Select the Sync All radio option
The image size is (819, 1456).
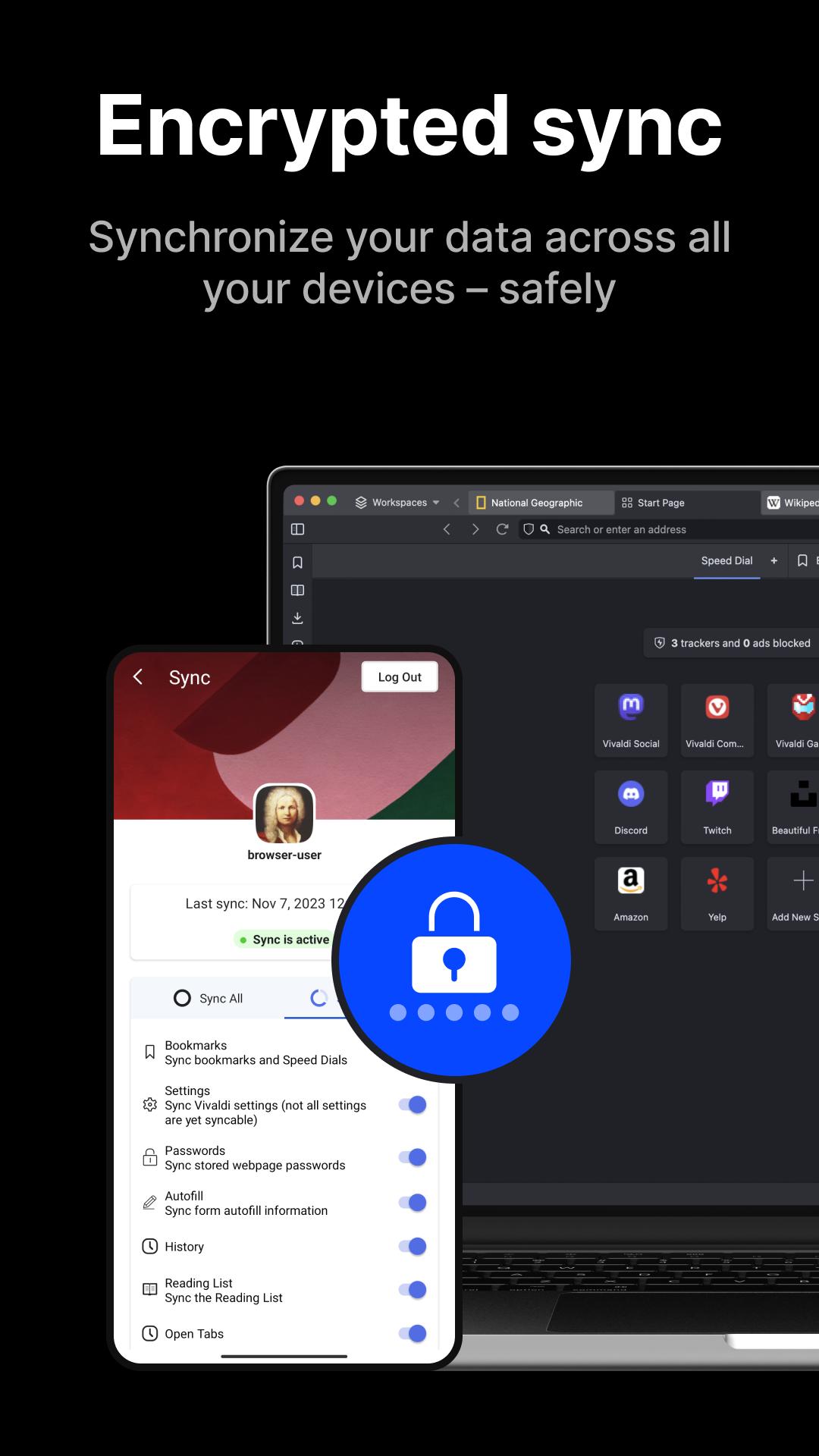click(209, 998)
